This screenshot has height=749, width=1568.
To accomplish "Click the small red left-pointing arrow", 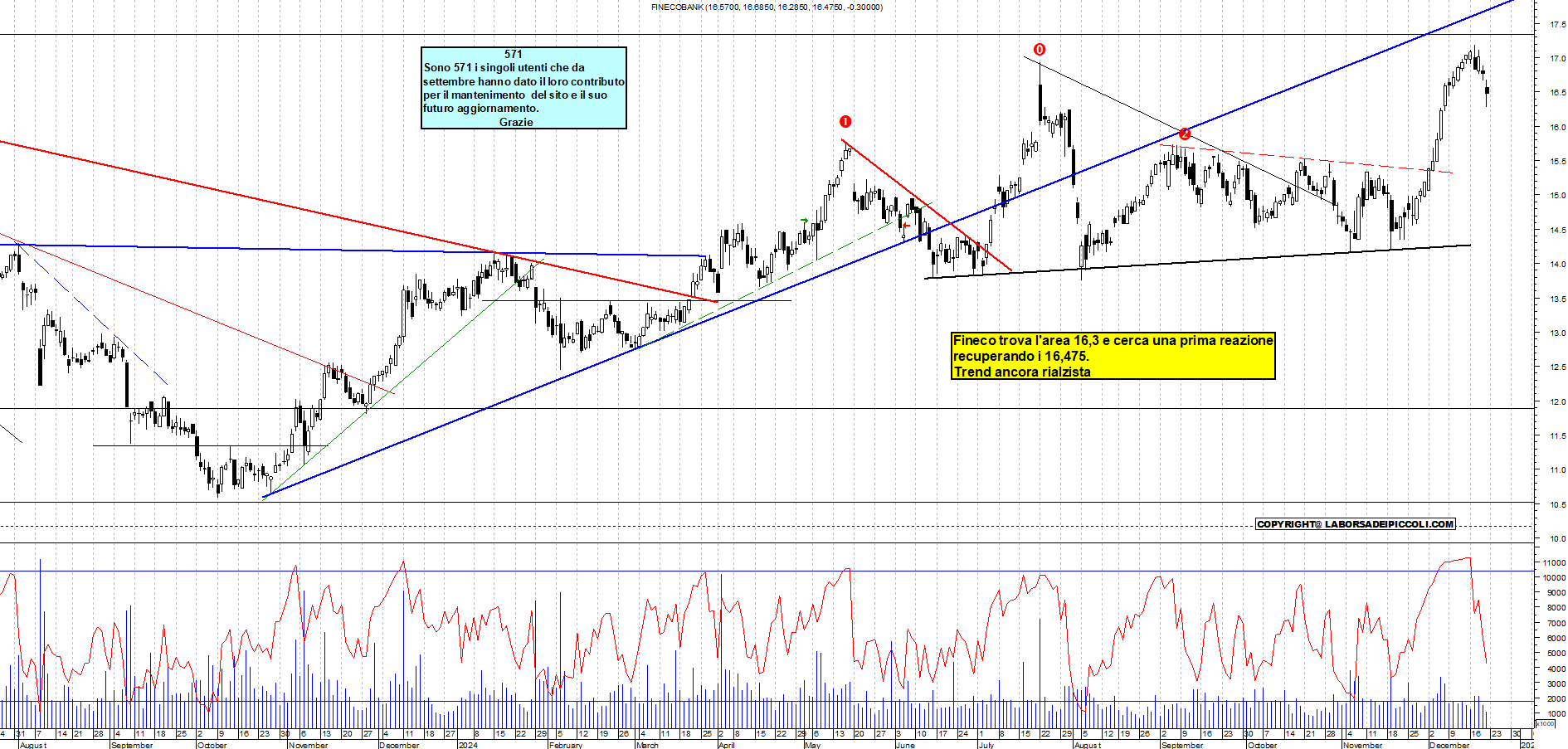I will [906, 226].
